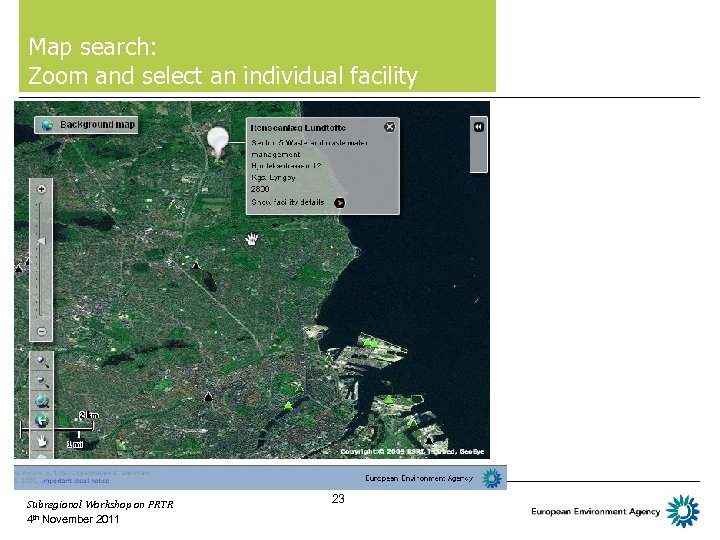Open the Show facility details link text
Image resolution: width=720 pixels, height=540 pixels.
point(287,202)
